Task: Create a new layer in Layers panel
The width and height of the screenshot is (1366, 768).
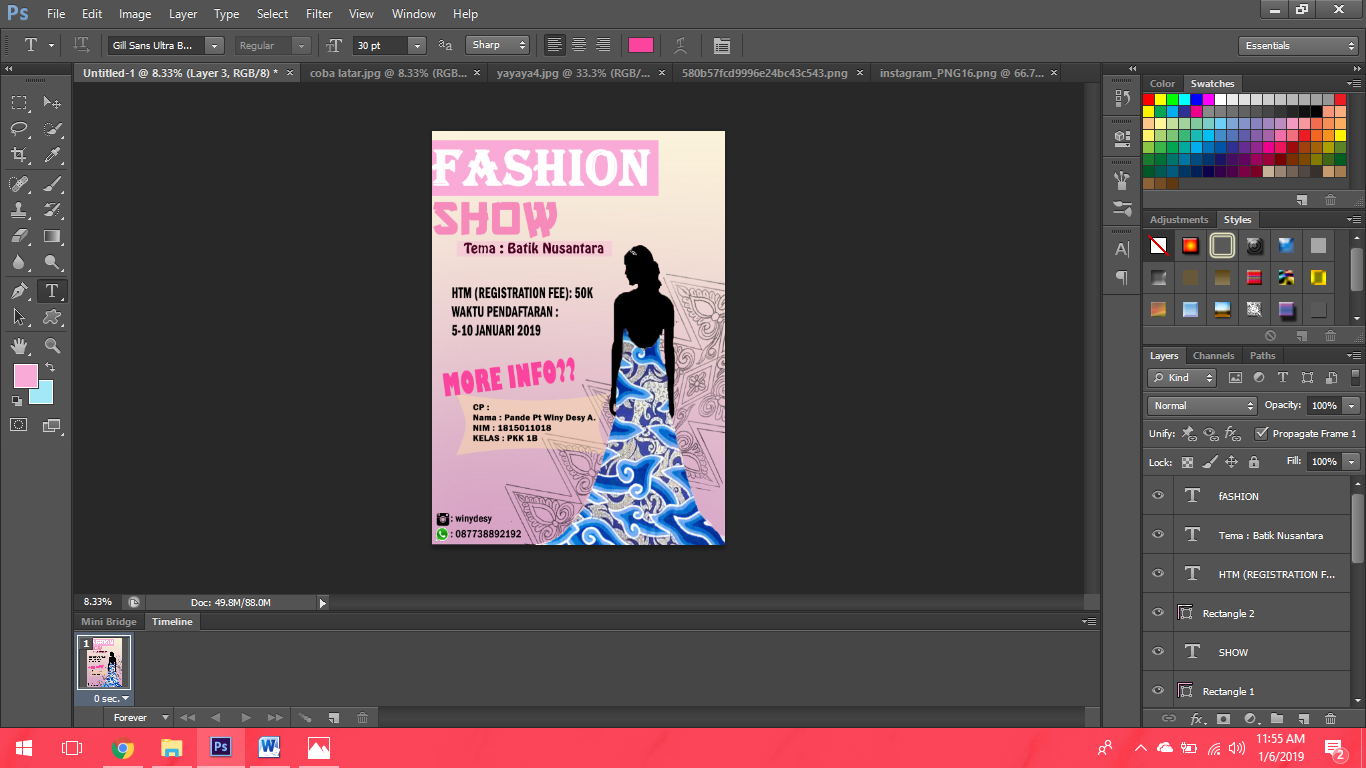Action: click(x=1303, y=718)
